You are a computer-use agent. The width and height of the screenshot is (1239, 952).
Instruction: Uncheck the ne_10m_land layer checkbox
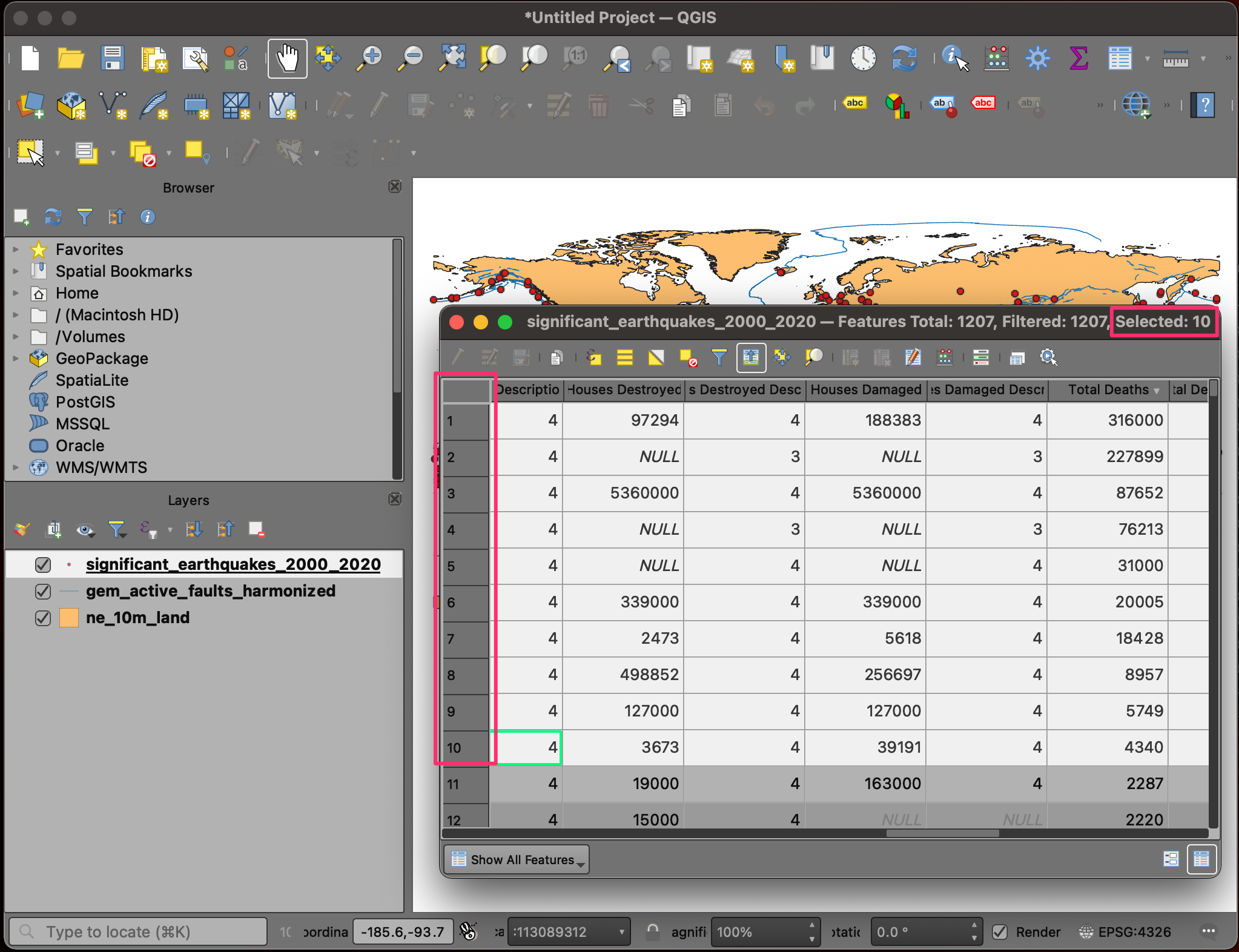[x=43, y=618]
